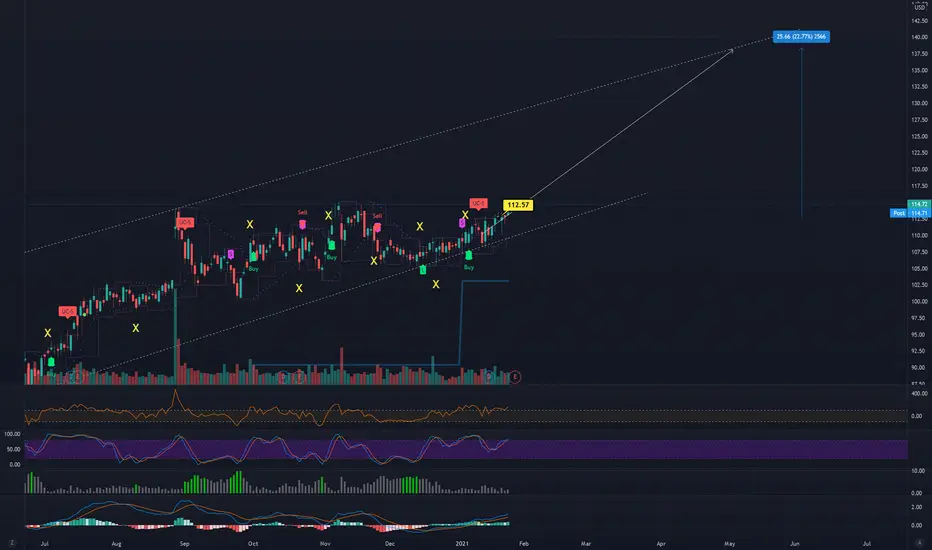The height and width of the screenshot is (550, 932).
Task: Click the green Buy marker in early November
Action: click(x=332, y=245)
